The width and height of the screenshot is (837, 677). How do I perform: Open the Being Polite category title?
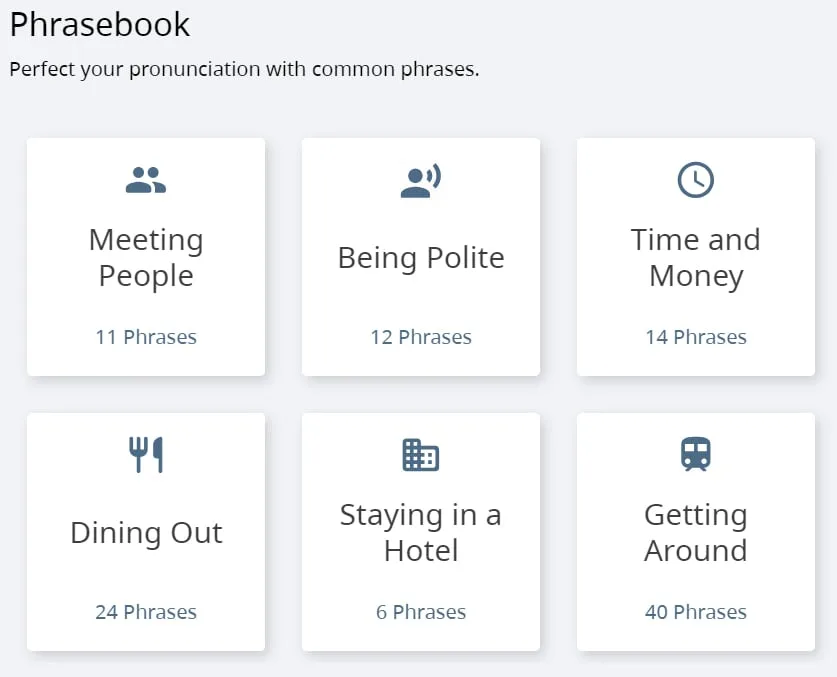coord(421,258)
